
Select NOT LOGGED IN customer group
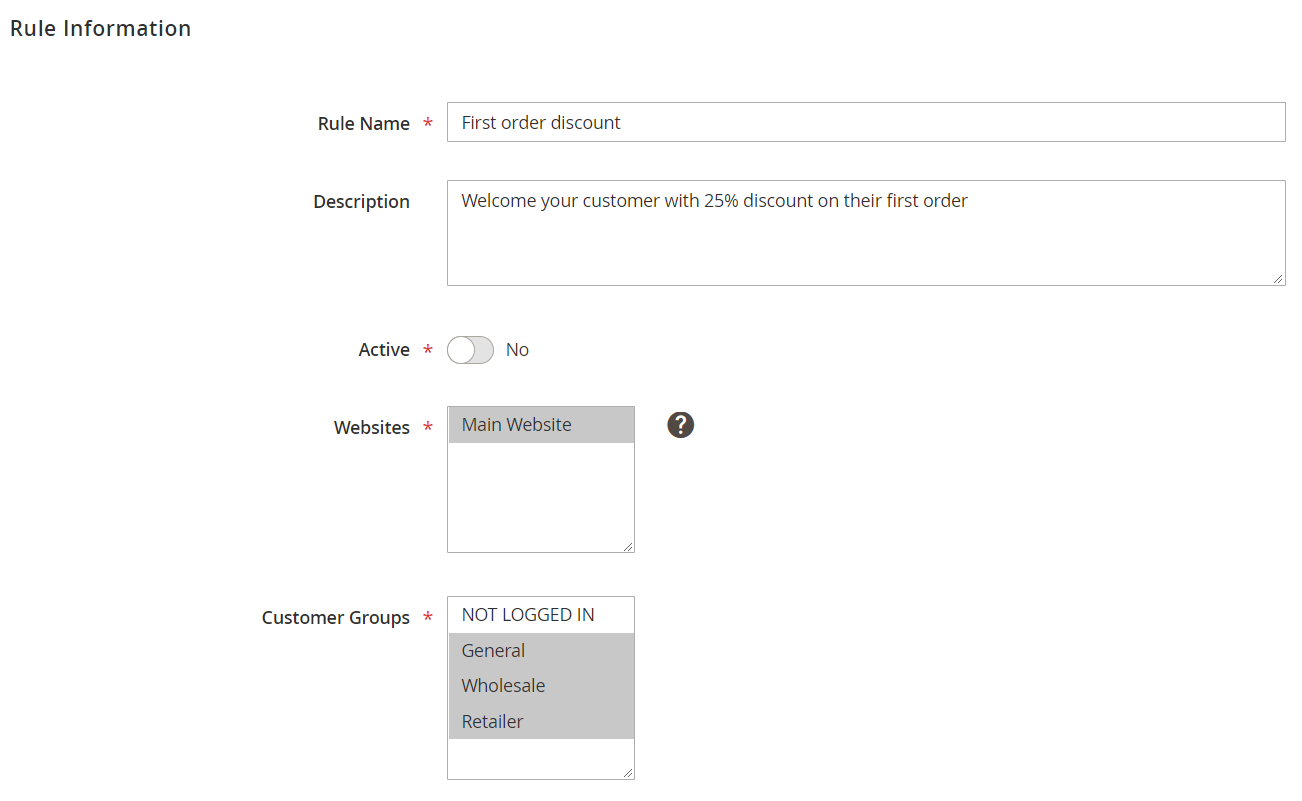tap(541, 615)
